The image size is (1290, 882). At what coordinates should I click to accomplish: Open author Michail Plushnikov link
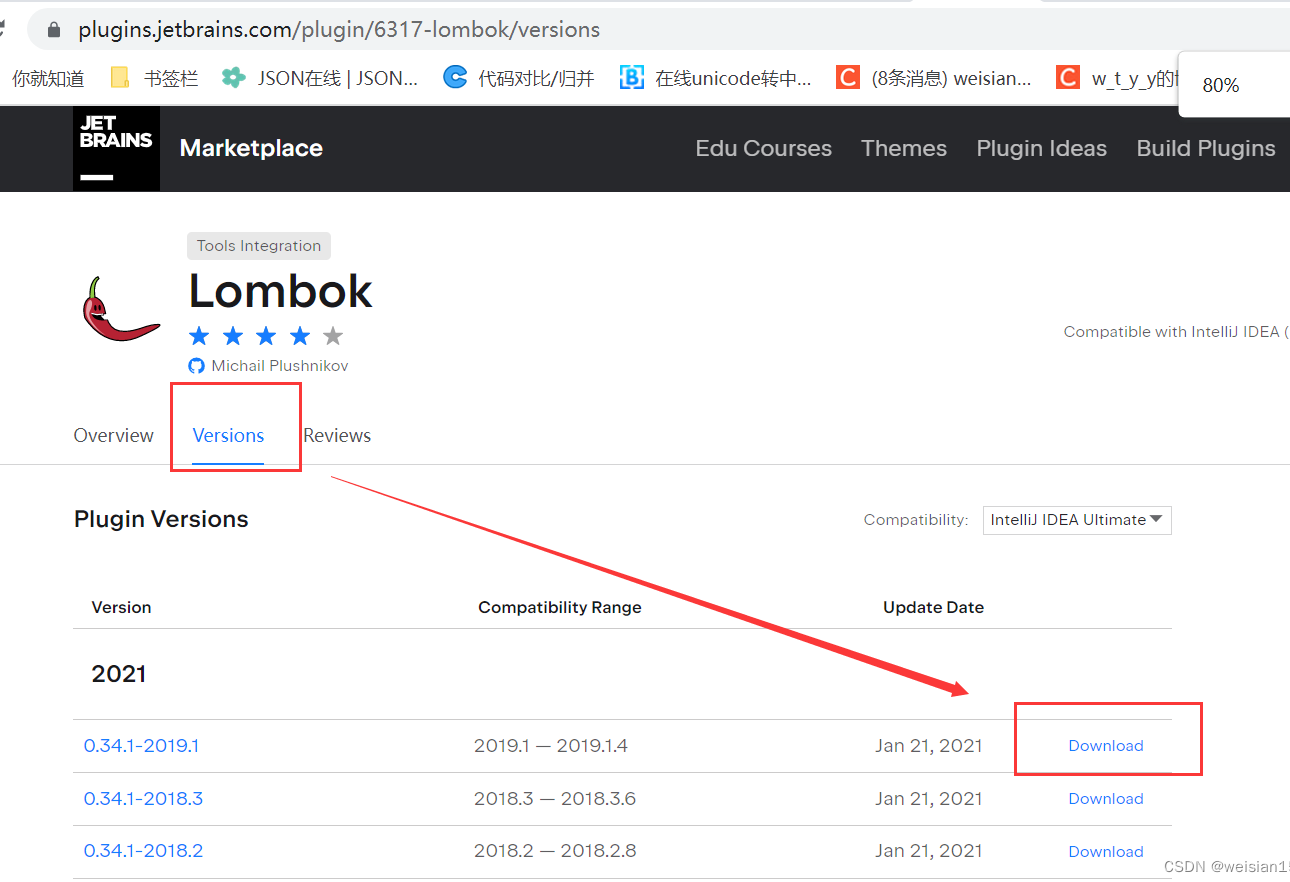click(x=280, y=366)
